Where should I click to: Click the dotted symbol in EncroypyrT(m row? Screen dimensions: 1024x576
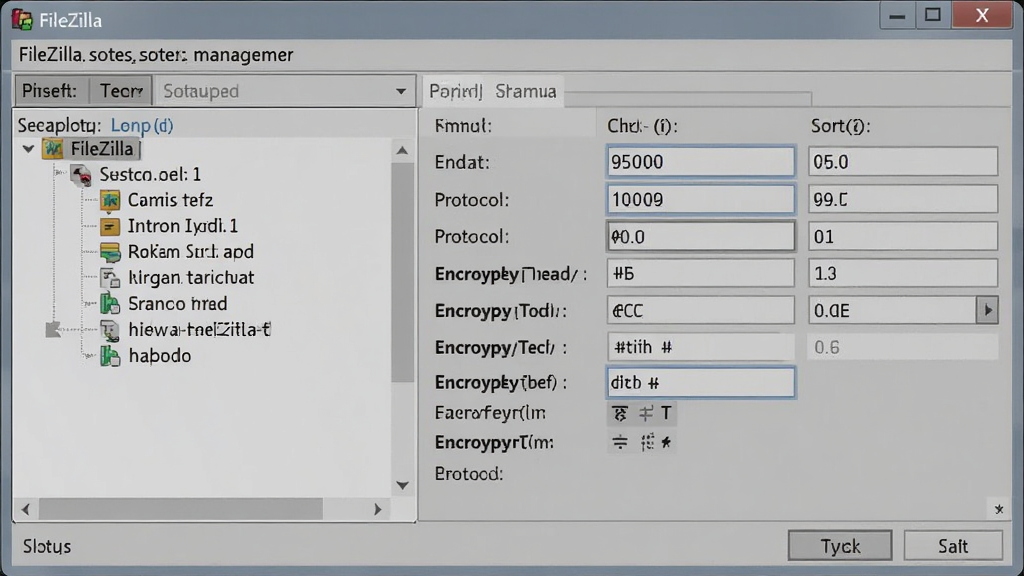click(647, 443)
